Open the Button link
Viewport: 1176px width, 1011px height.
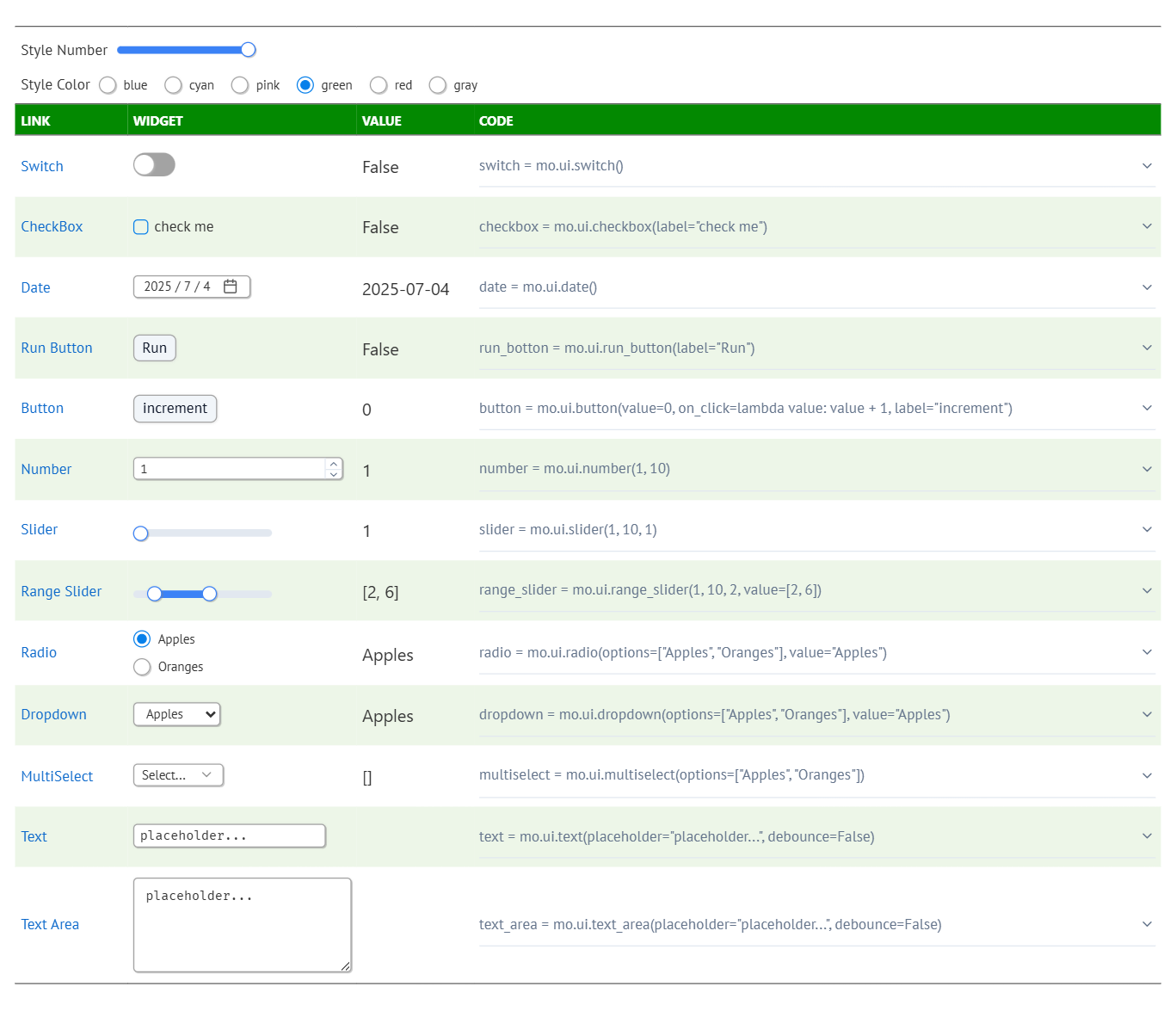(42, 408)
